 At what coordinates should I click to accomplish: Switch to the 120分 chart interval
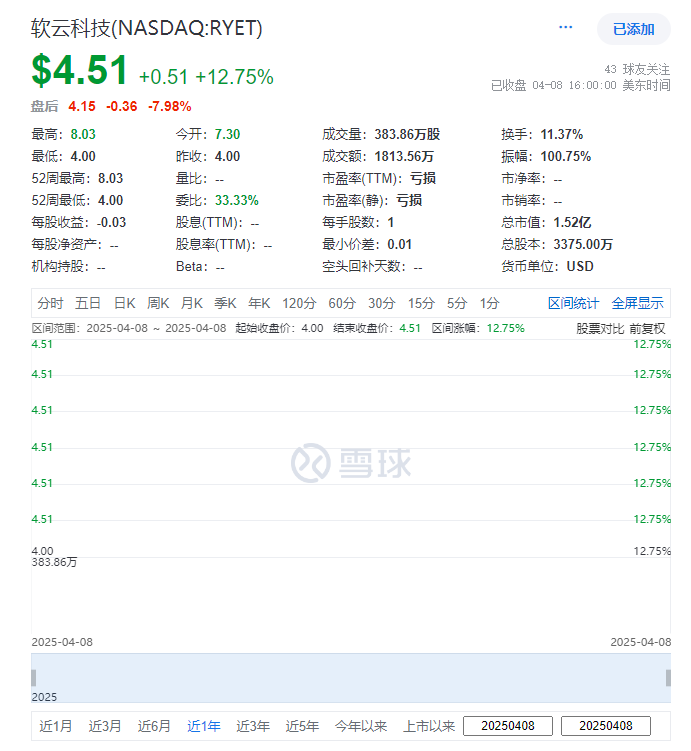pos(299,303)
